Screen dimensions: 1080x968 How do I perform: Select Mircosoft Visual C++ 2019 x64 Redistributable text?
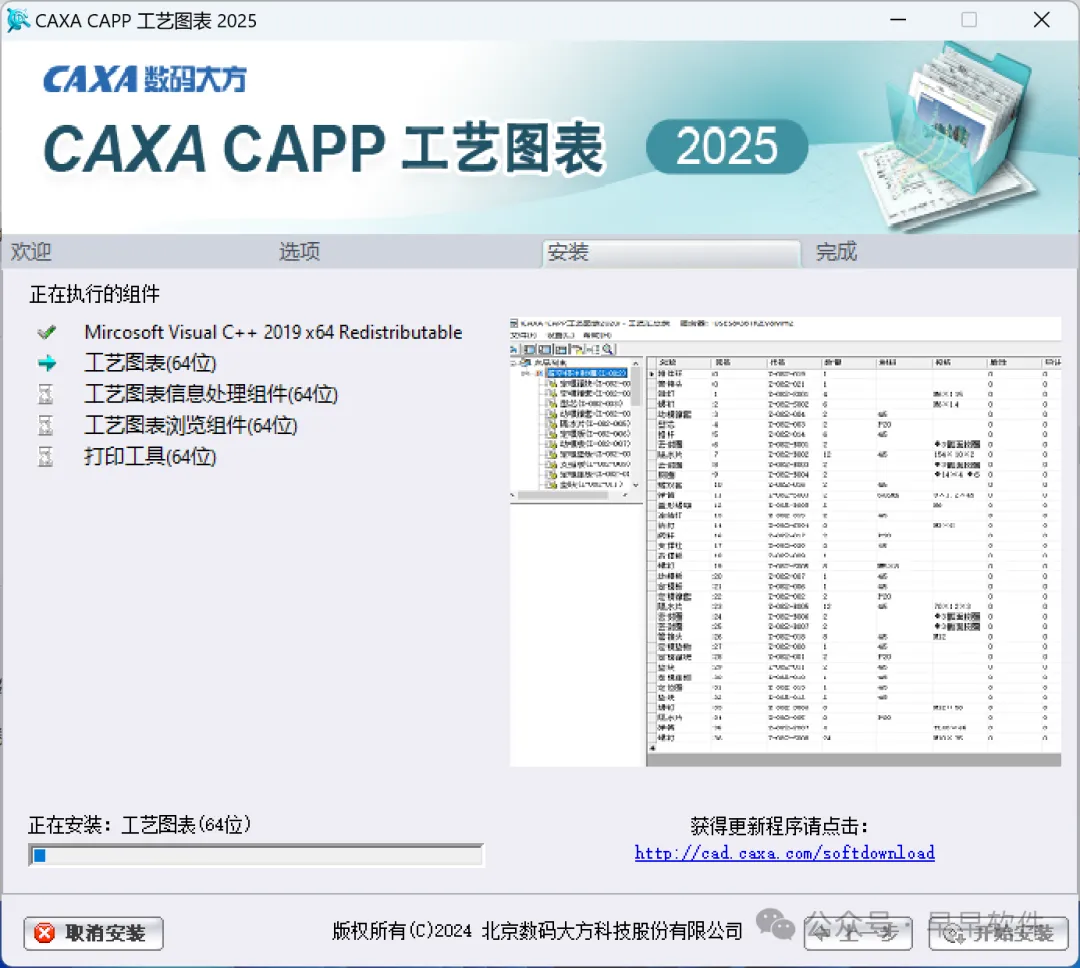273,332
